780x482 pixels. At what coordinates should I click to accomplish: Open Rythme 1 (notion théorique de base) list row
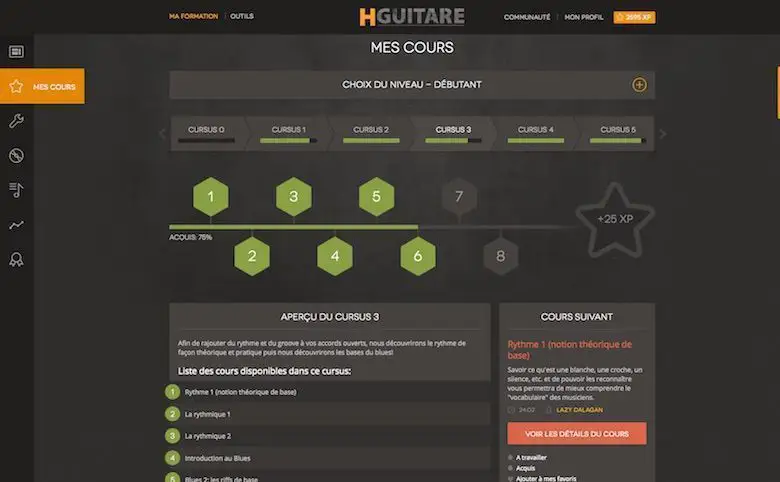pyautogui.click(x=328, y=392)
